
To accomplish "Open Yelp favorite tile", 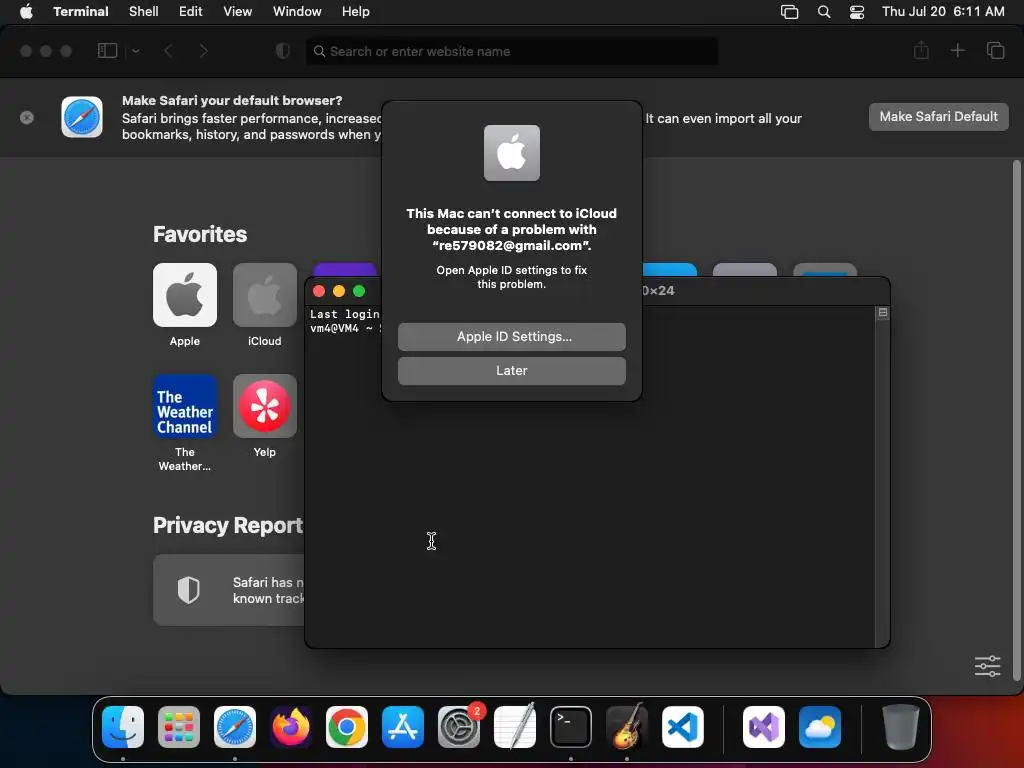I will tap(264, 406).
